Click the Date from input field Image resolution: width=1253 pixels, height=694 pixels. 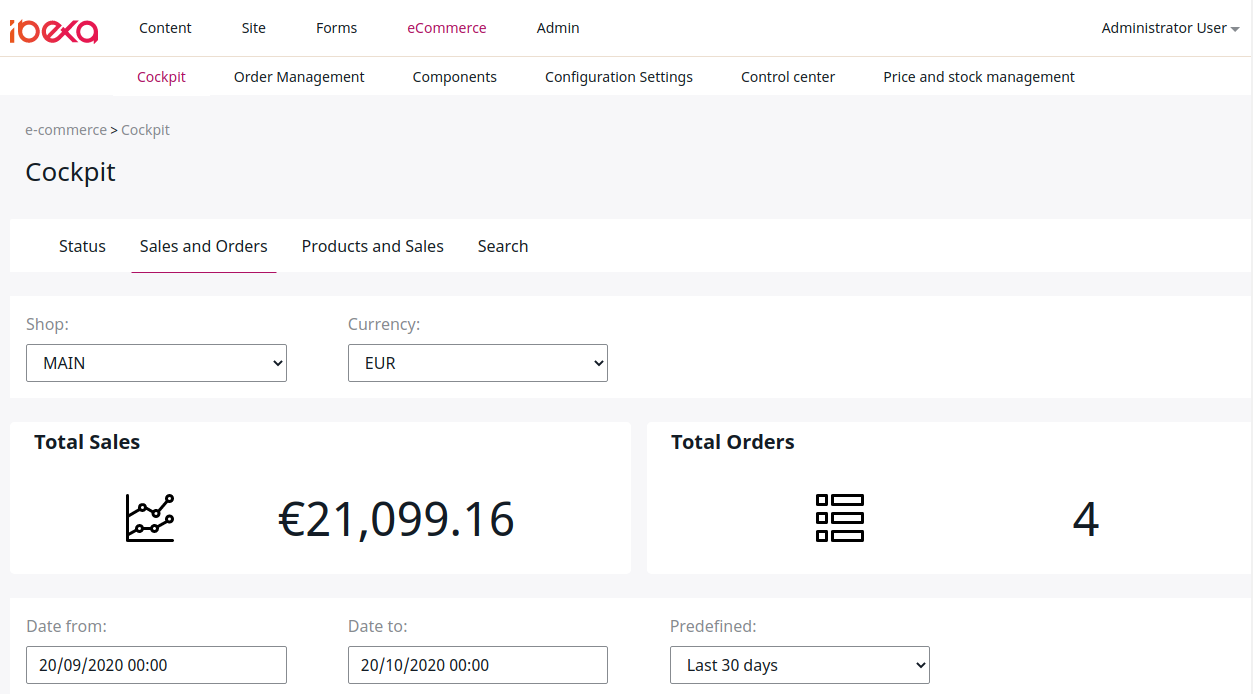(156, 665)
